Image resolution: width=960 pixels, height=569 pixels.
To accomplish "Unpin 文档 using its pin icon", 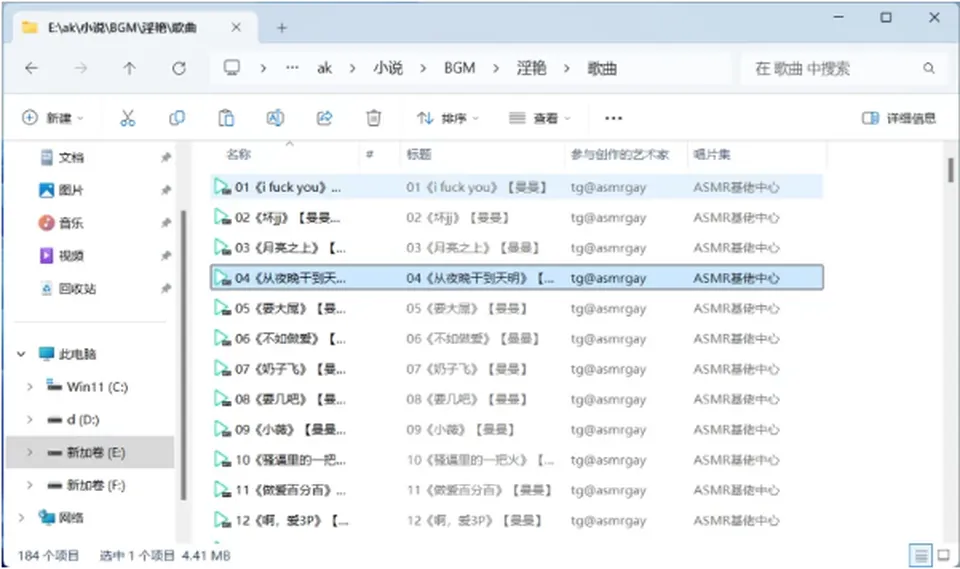I will pyautogui.click(x=165, y=157).
